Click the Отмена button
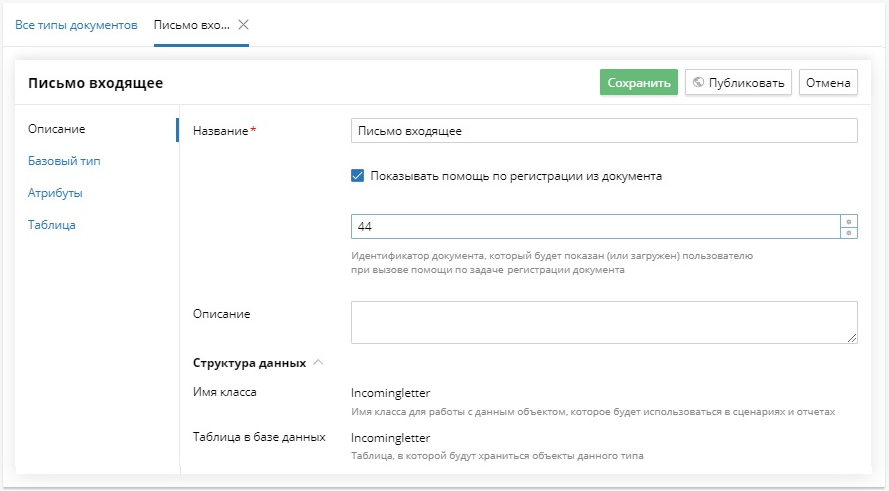Viewport: 889px width, 491px height. click(828, 83)
